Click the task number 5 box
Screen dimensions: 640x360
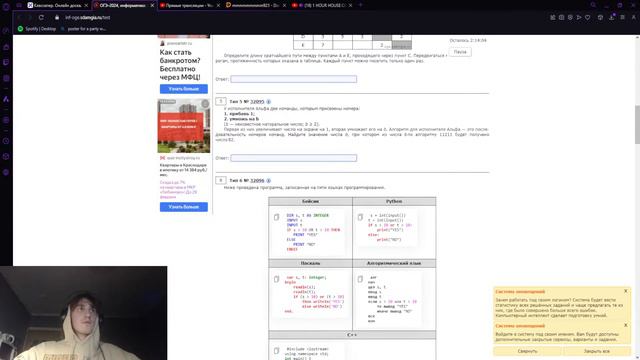coord(220,101)
